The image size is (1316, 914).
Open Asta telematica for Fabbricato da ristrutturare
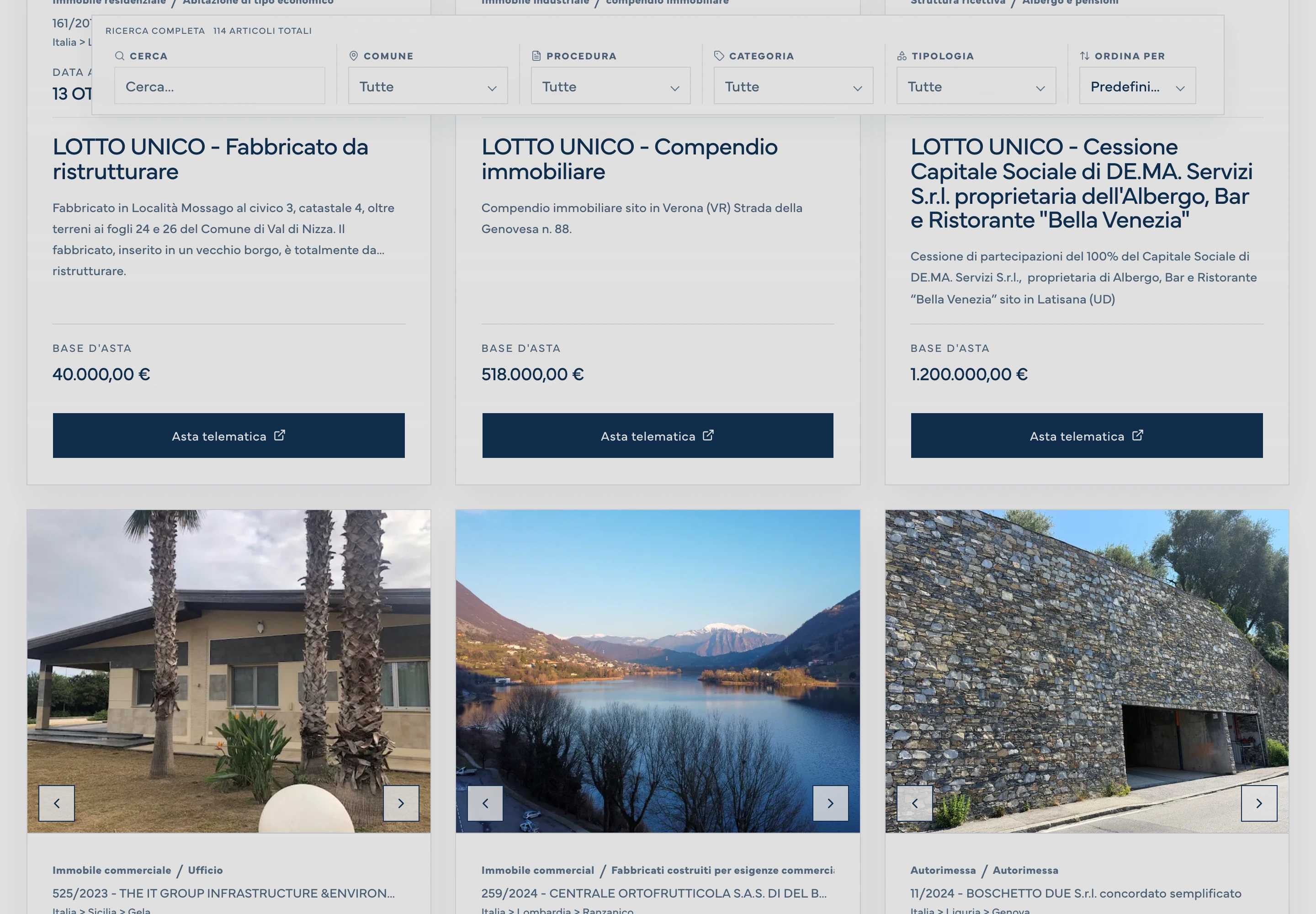[228, 436]
